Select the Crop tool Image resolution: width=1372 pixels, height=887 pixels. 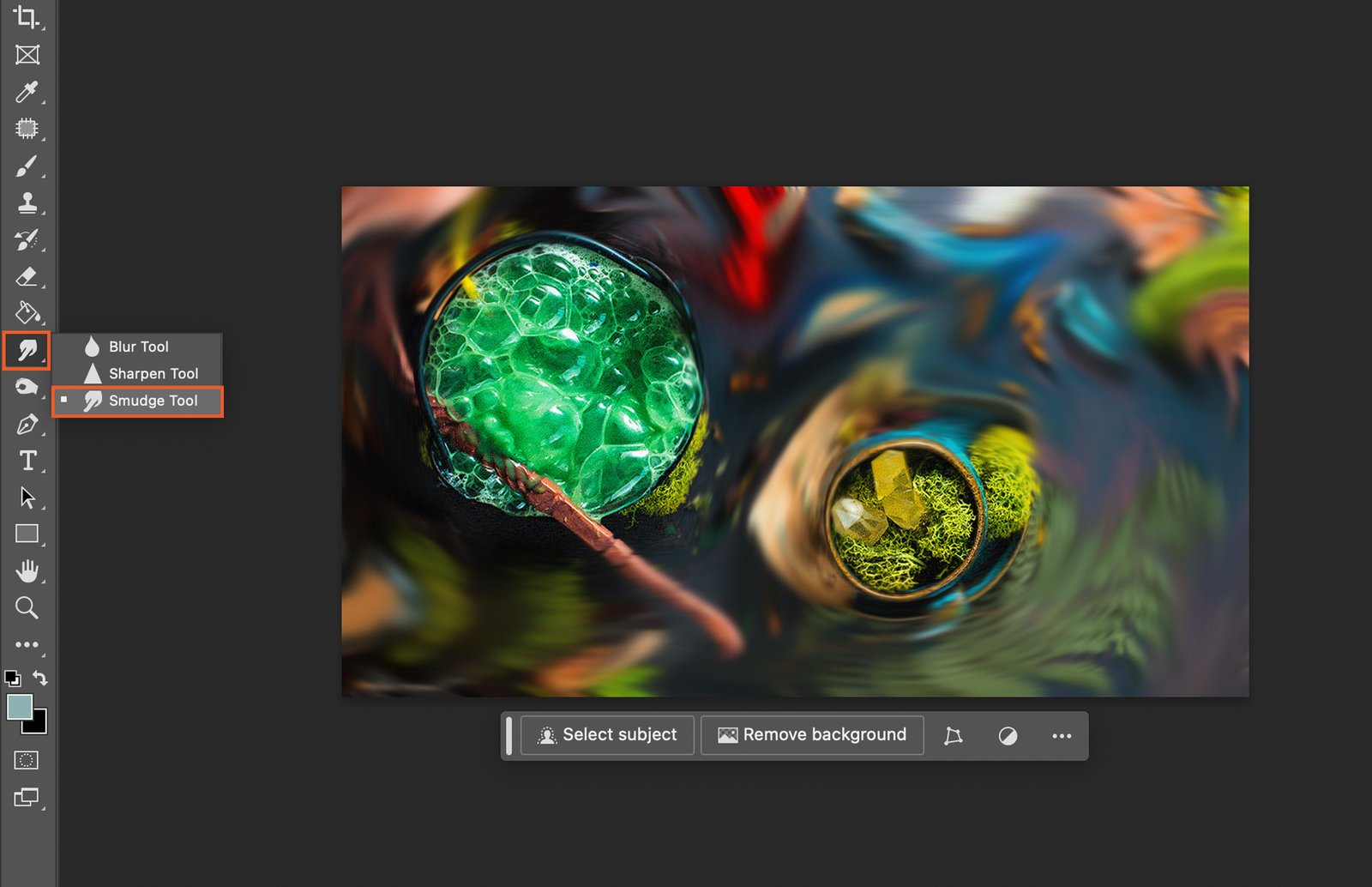pyautogui.click(x=27, y=18)
